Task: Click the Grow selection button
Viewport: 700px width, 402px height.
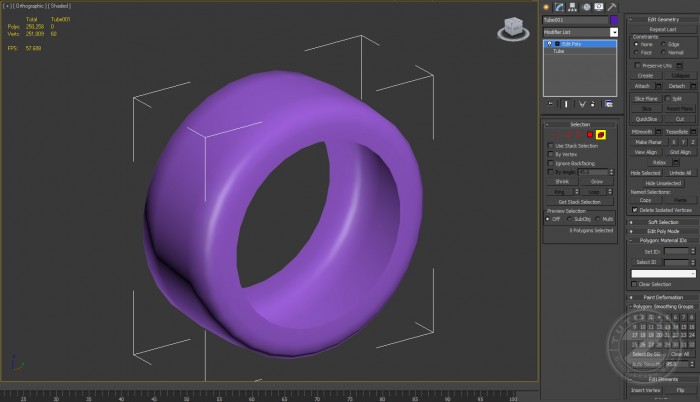Action: click(597, 181)
